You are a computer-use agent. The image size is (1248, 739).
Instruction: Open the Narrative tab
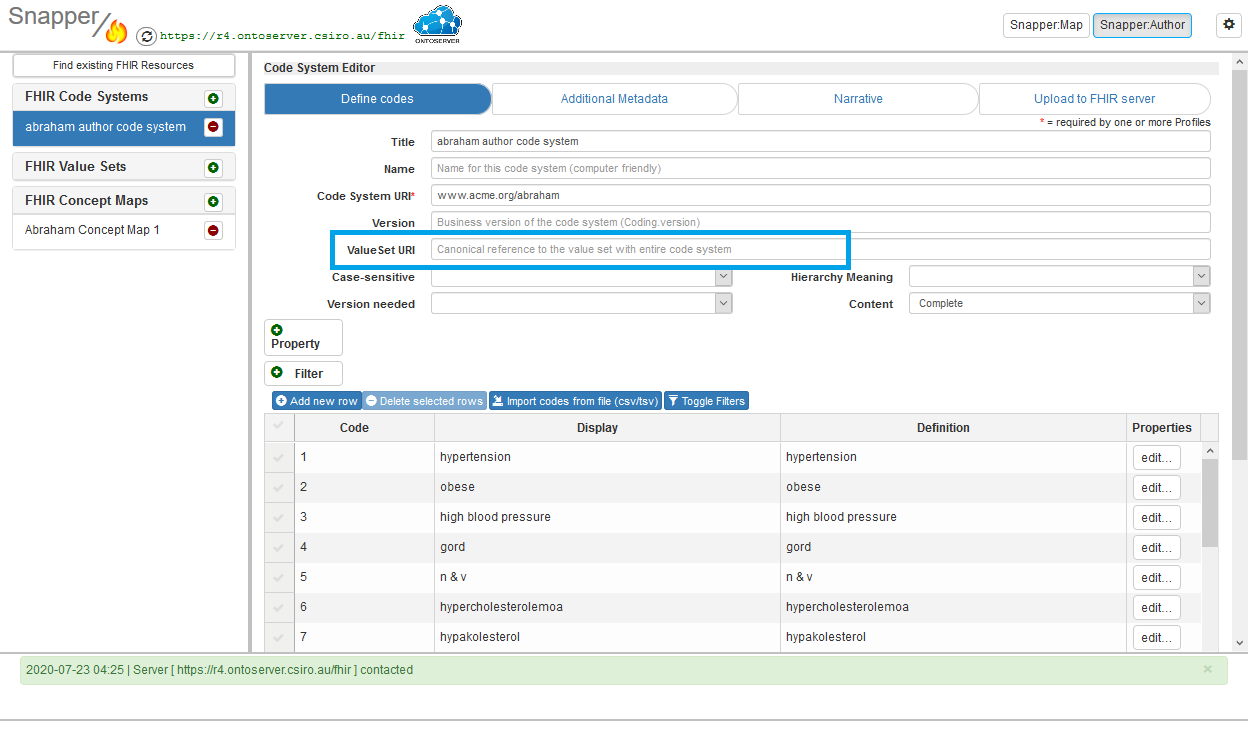(x=858, y=99)
